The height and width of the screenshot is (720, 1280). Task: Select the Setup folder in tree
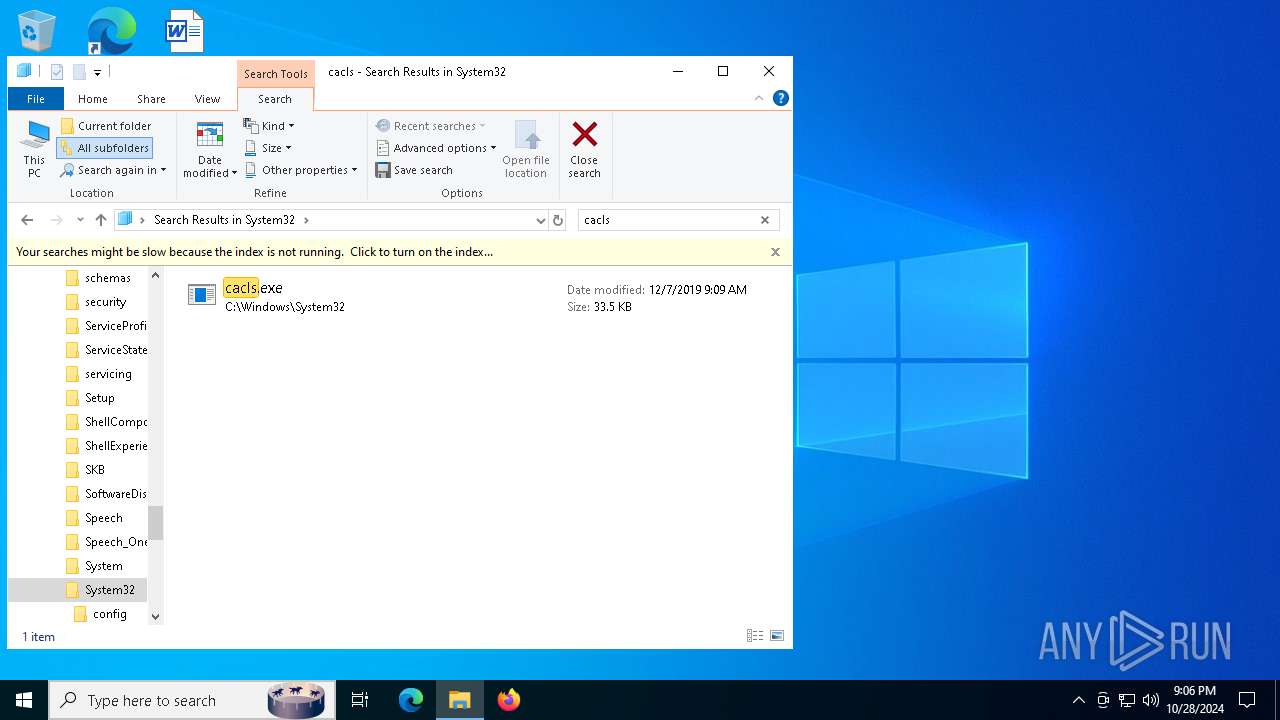point(99,398)
